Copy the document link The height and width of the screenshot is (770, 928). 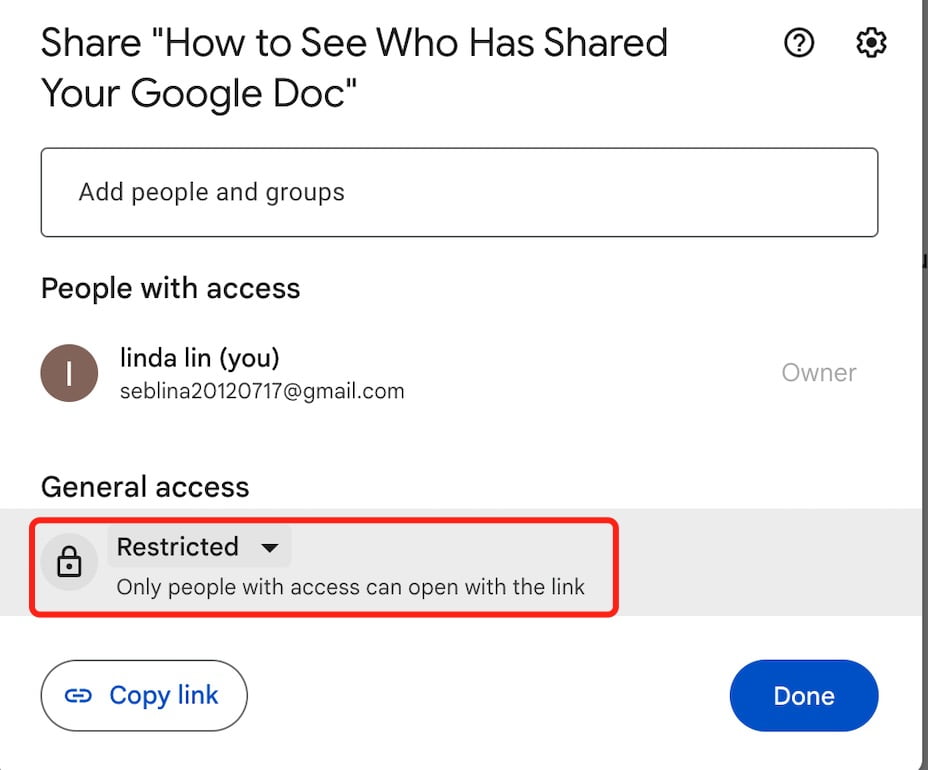(144, 695)
